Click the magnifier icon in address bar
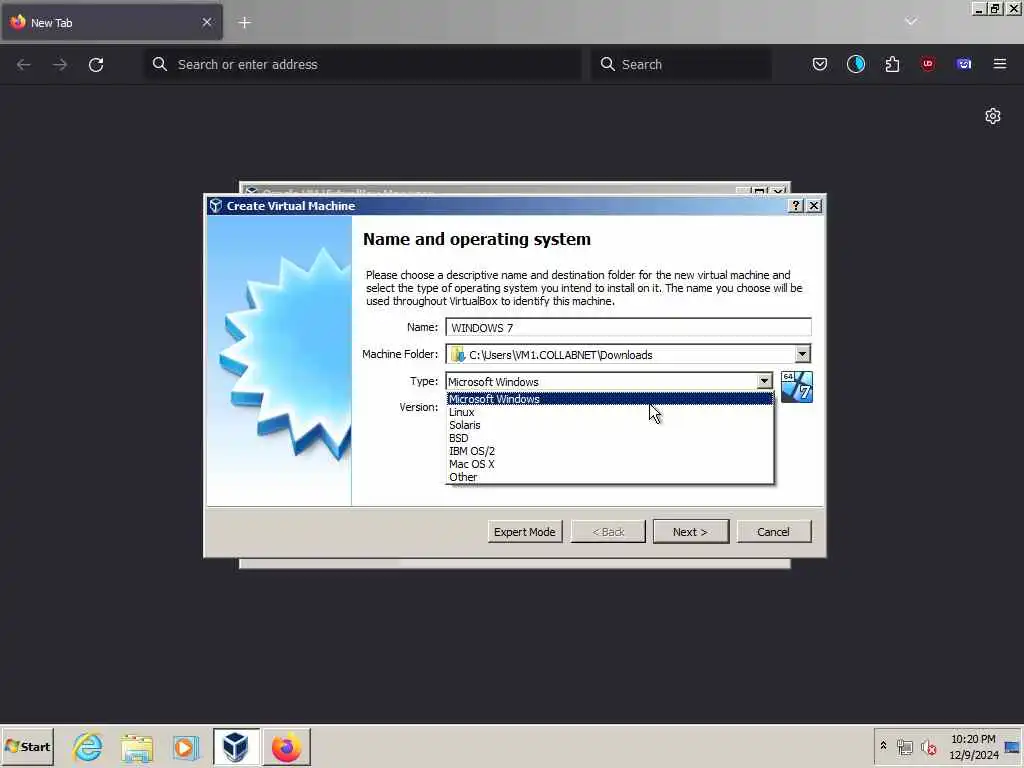The image size is (1024, 768). [x=159, y=64]
